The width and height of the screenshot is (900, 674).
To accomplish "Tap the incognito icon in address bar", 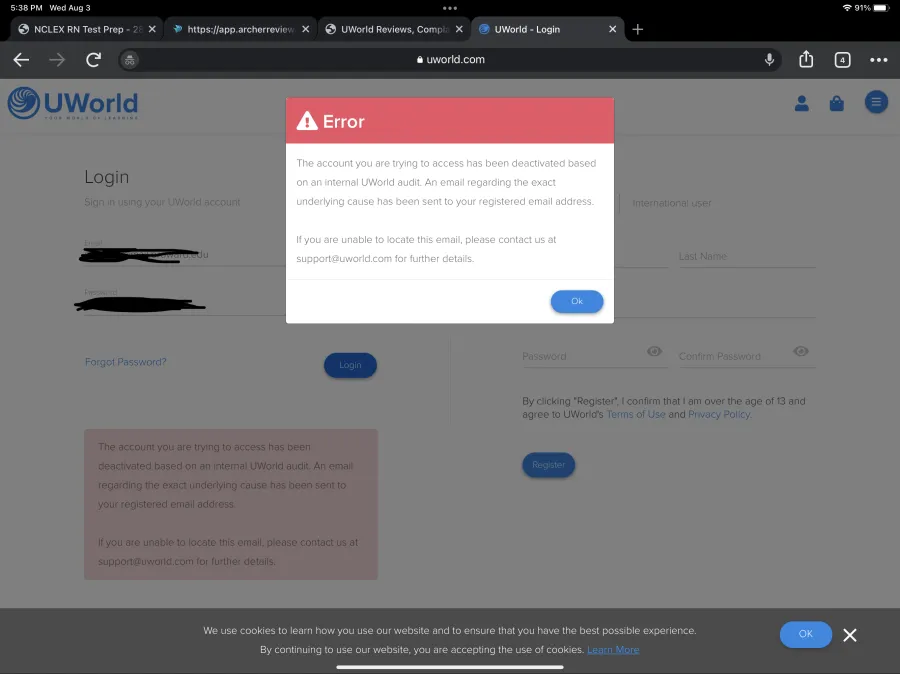I will tap(130, 60).
